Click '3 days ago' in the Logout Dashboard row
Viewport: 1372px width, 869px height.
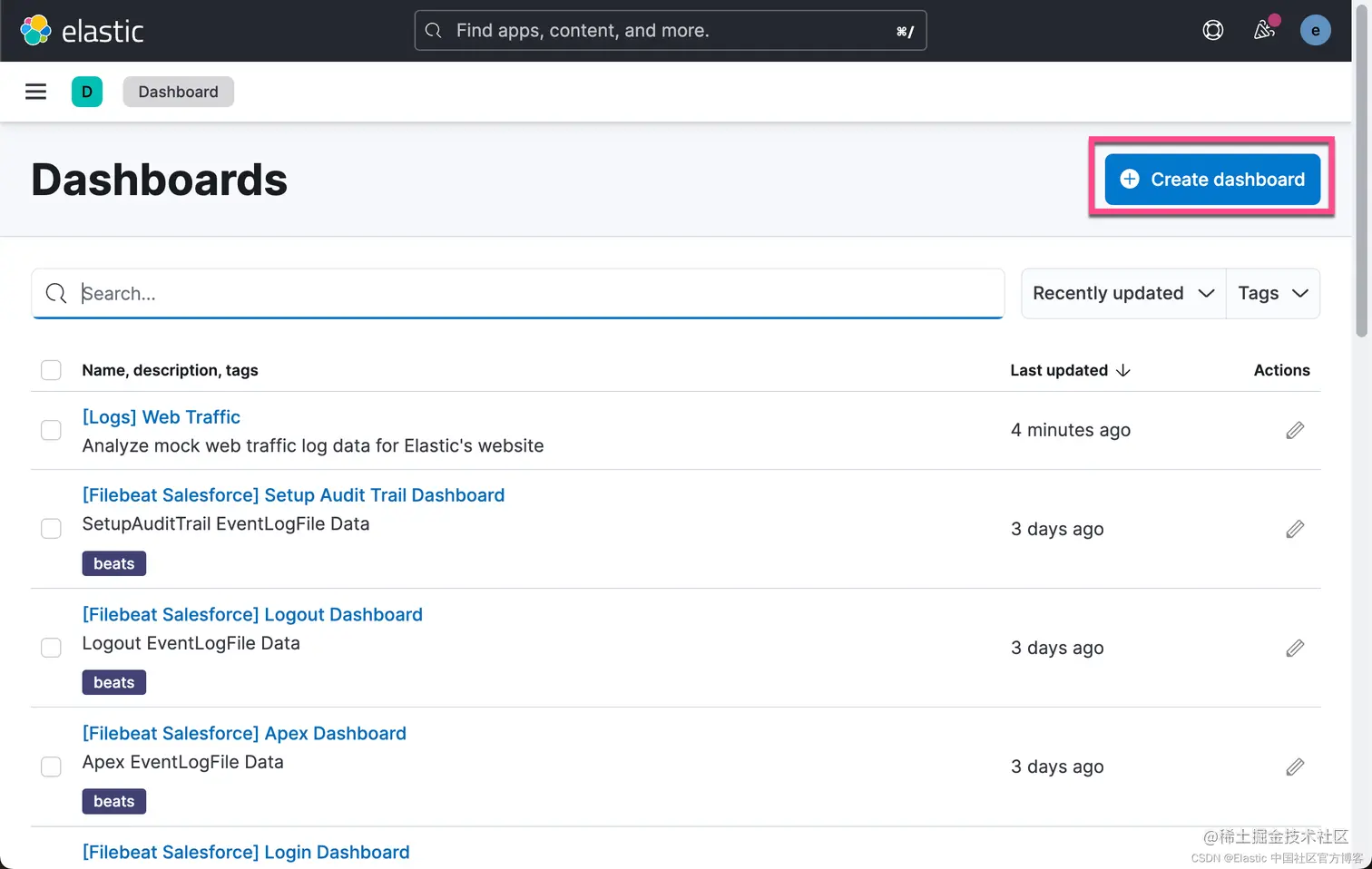point(1057,648)
